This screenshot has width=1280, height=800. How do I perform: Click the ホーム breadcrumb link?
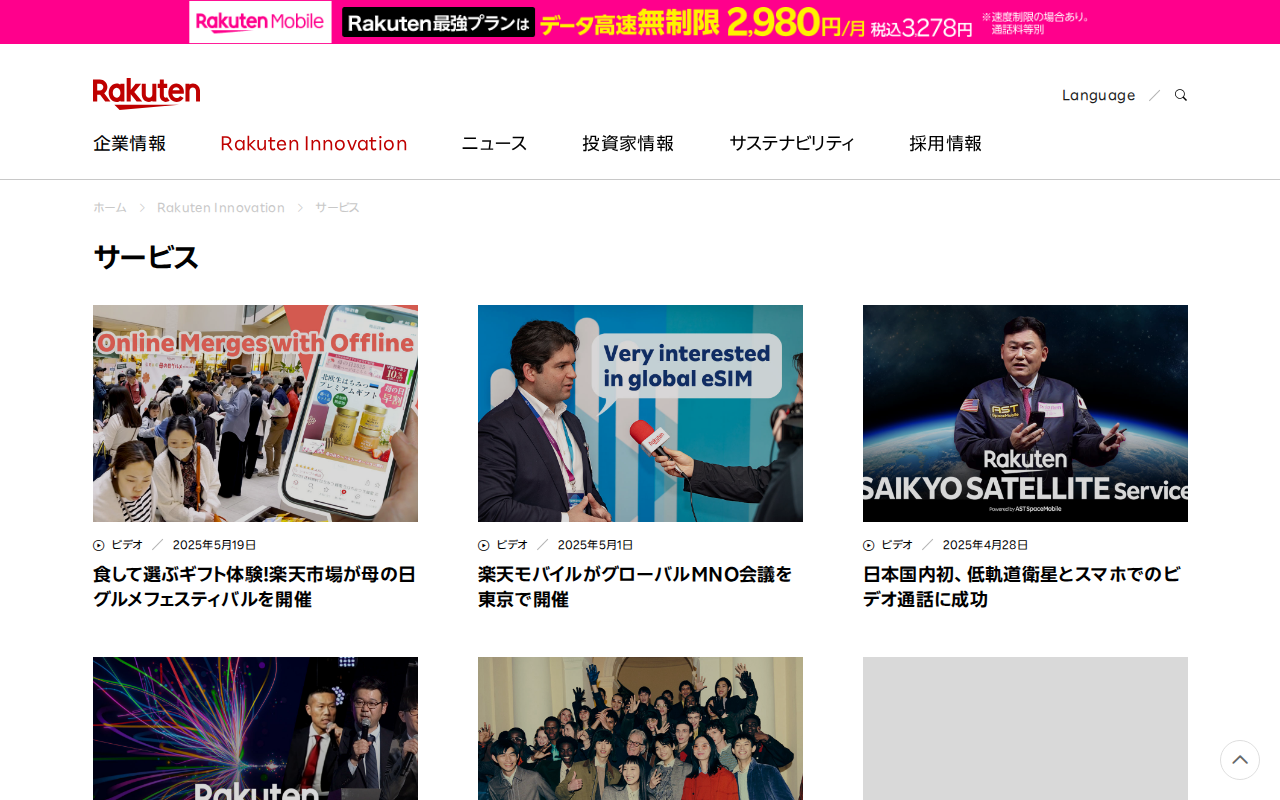109,206
